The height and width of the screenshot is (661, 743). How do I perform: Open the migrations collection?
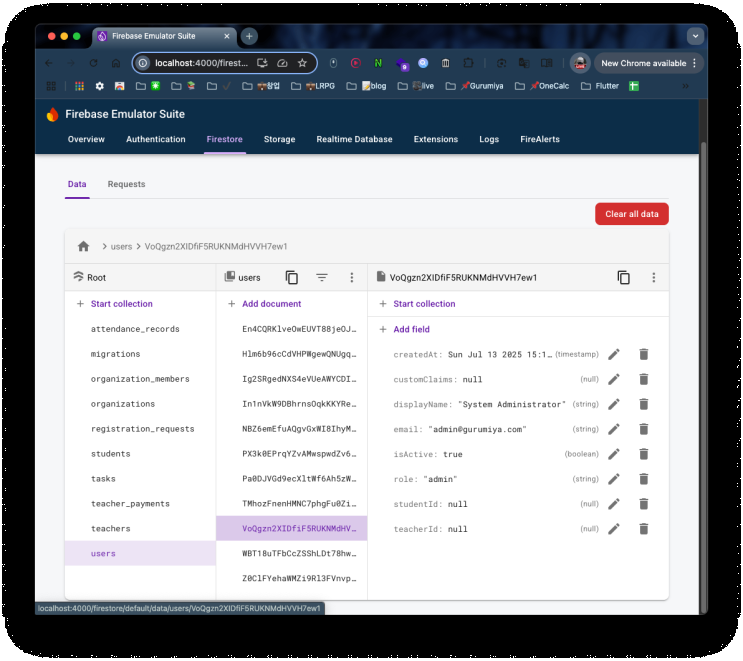click(140, 354)
